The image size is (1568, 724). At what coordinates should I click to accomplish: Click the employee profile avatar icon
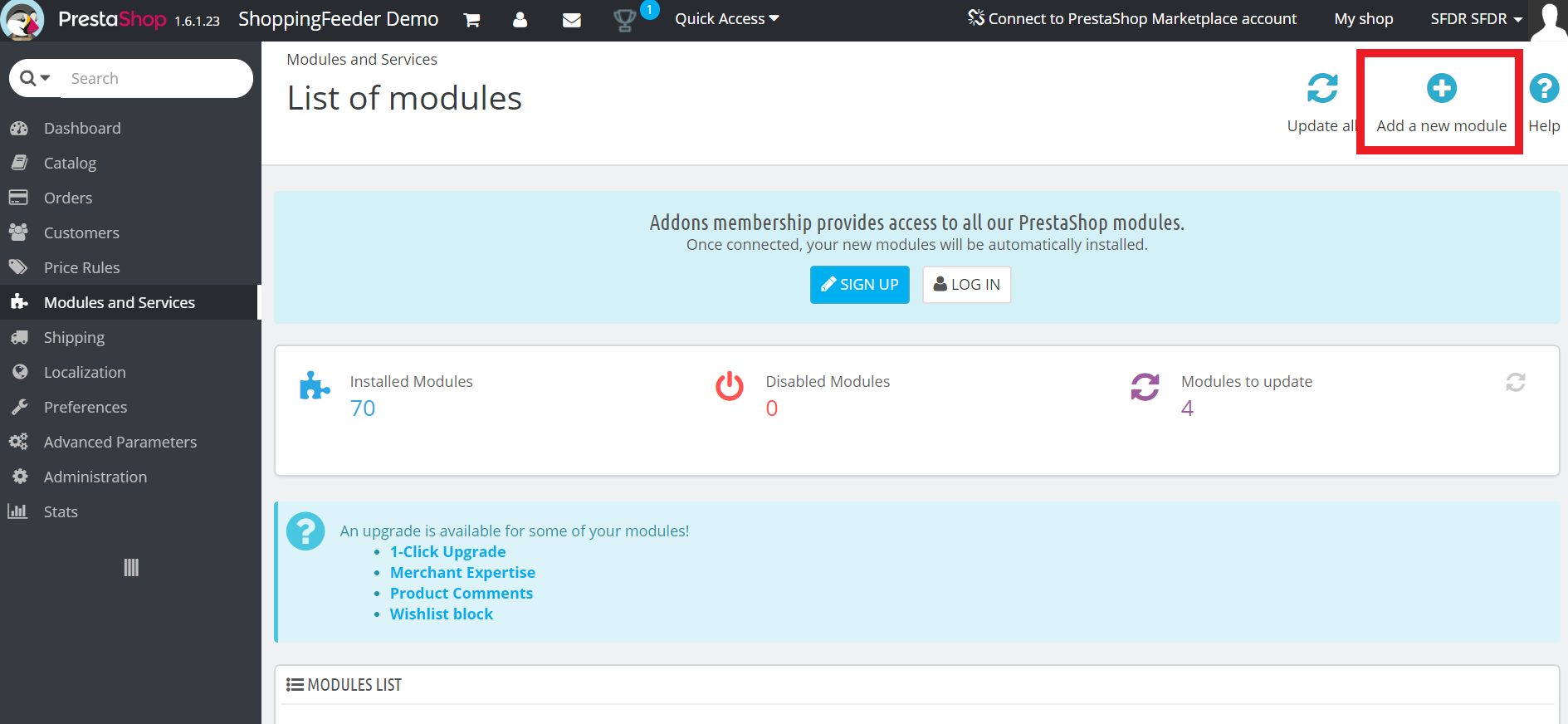[x=1549, y=20]
